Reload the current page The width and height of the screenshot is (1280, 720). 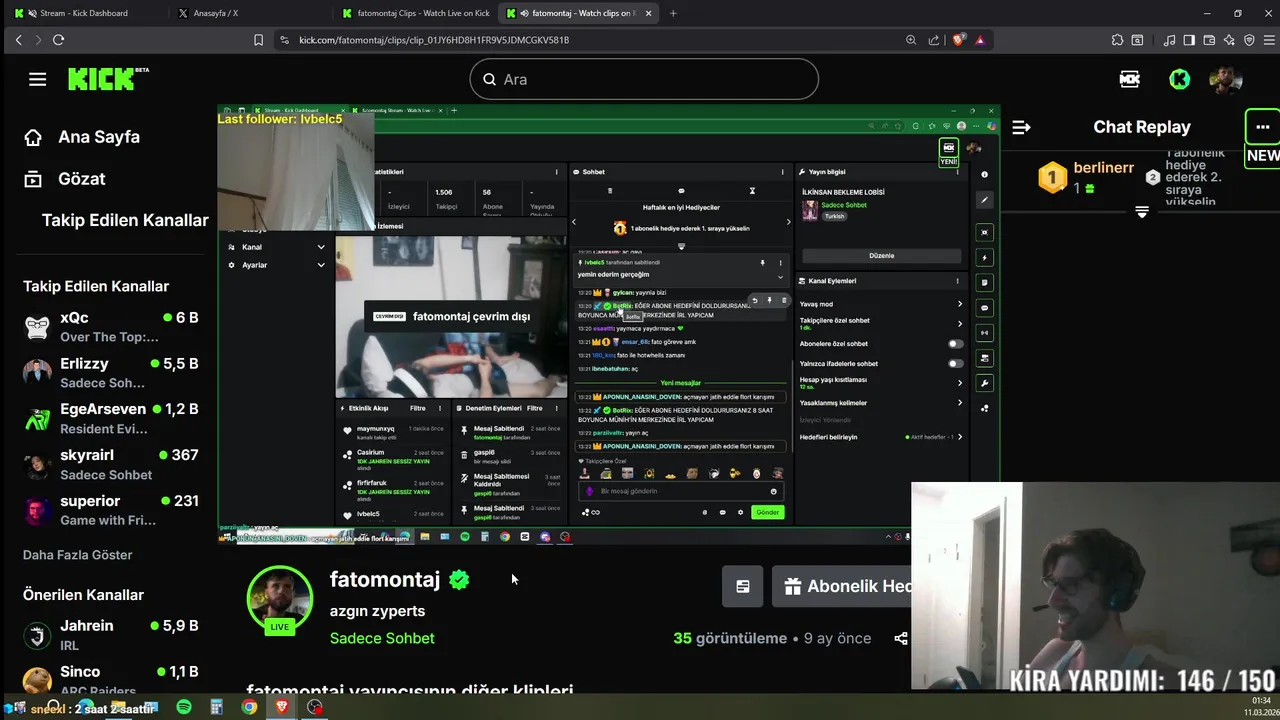pyautogui.click(x=58, y=40)
